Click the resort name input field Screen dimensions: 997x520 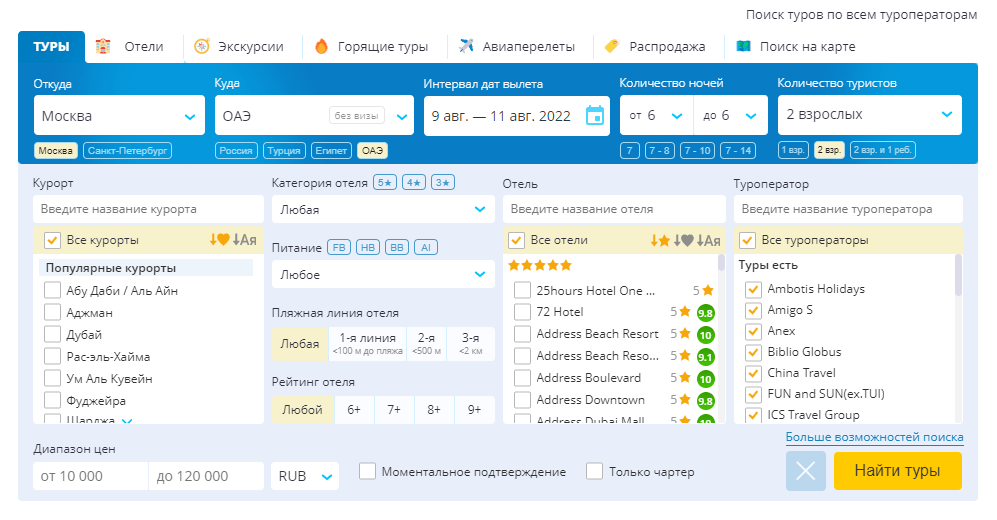148,209
